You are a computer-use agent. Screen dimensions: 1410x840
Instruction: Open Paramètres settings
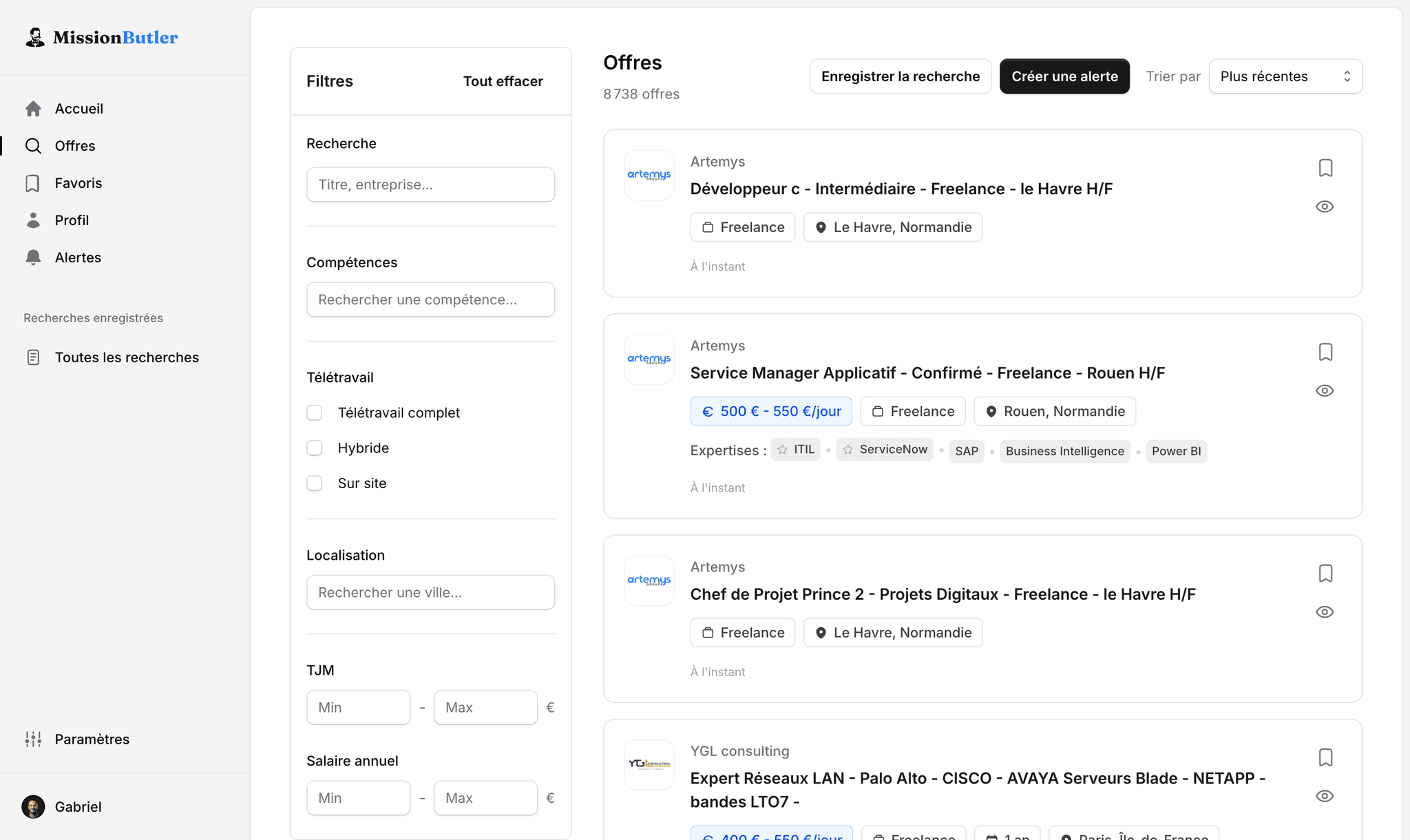coord(92,739)
